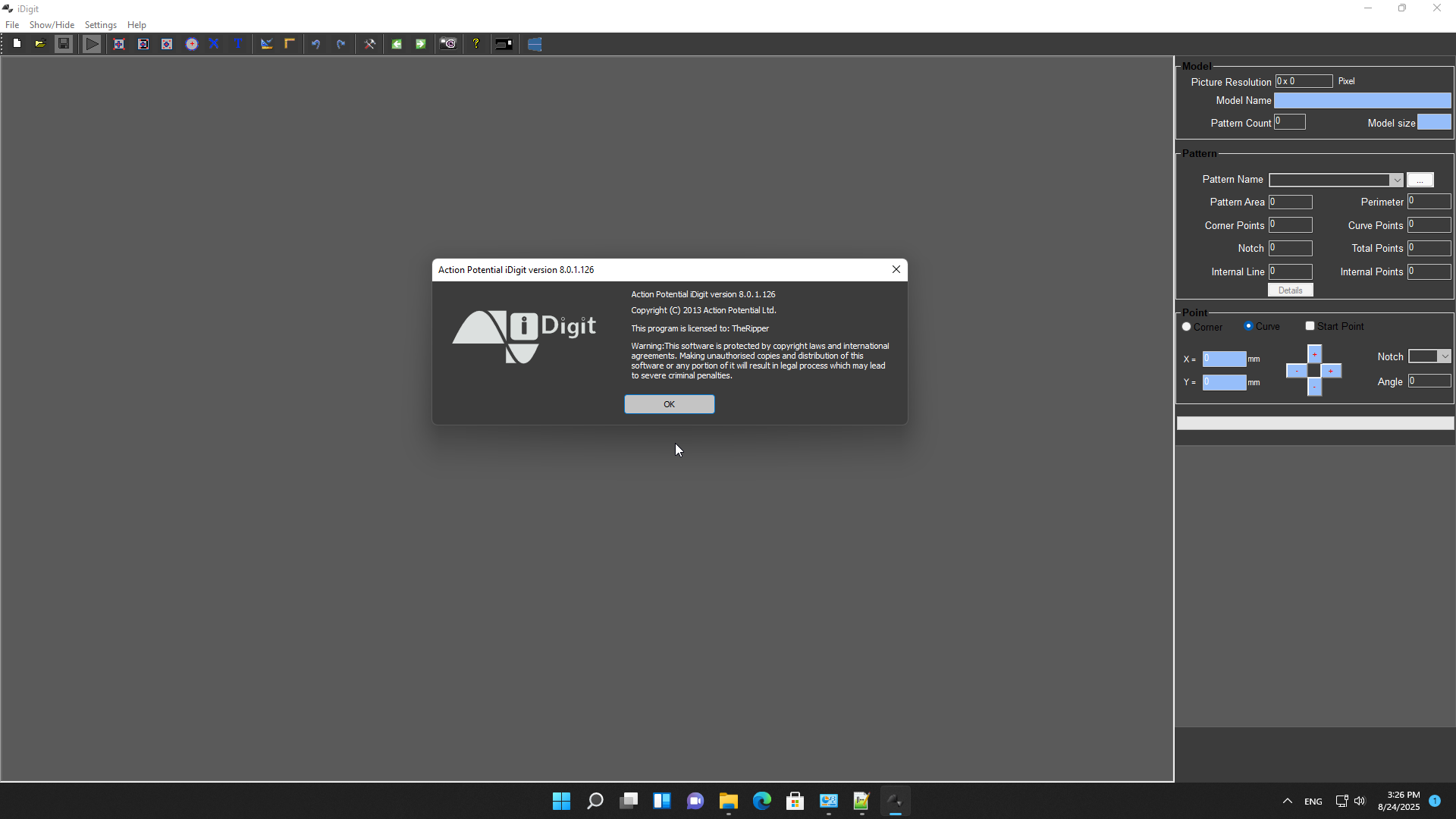
Task: Click the Details button under Pattern
Action: pyautogui.click(x=1290, y=290)
